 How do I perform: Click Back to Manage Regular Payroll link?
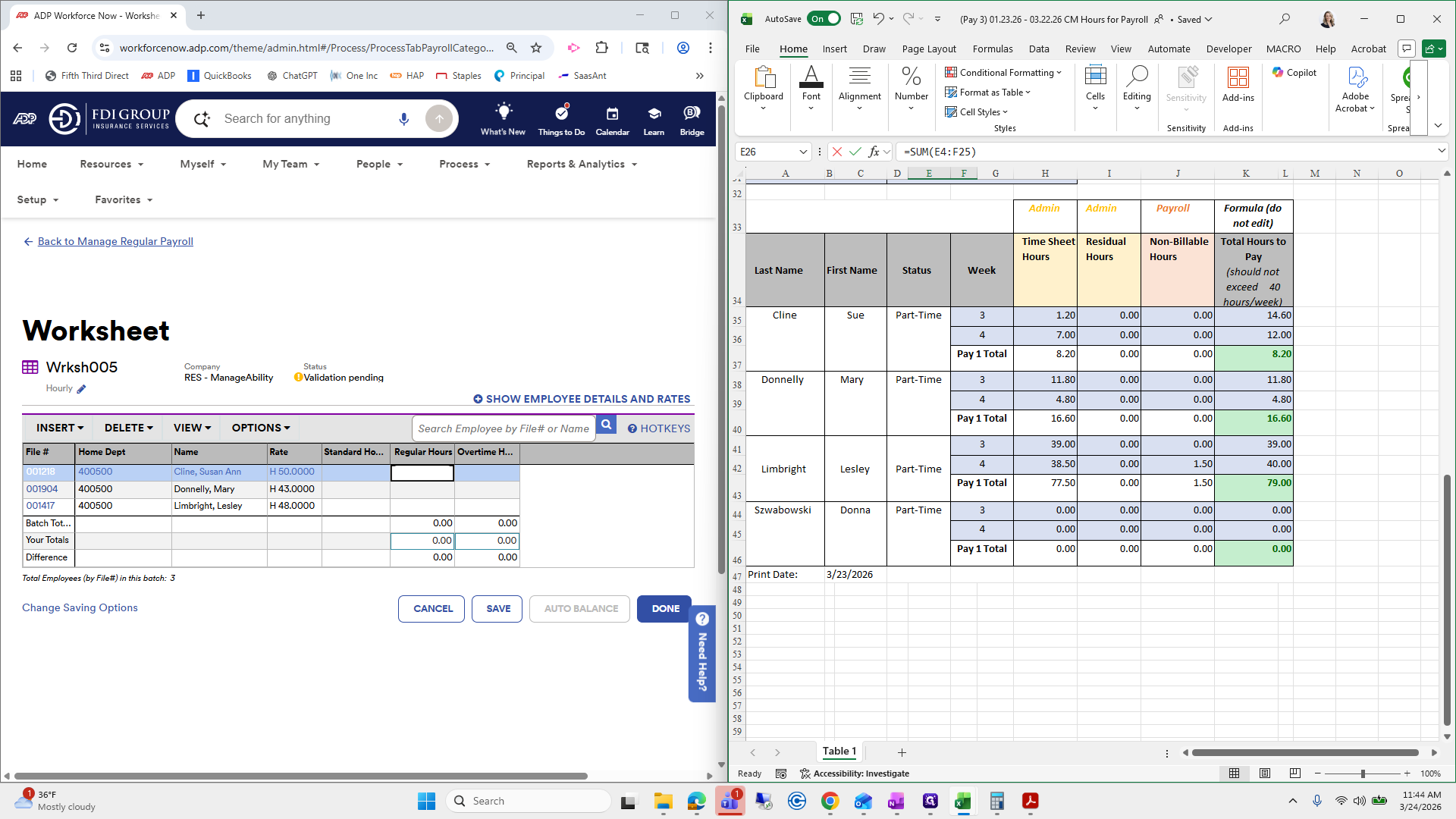pyautogui.click(x=115, y=241)
